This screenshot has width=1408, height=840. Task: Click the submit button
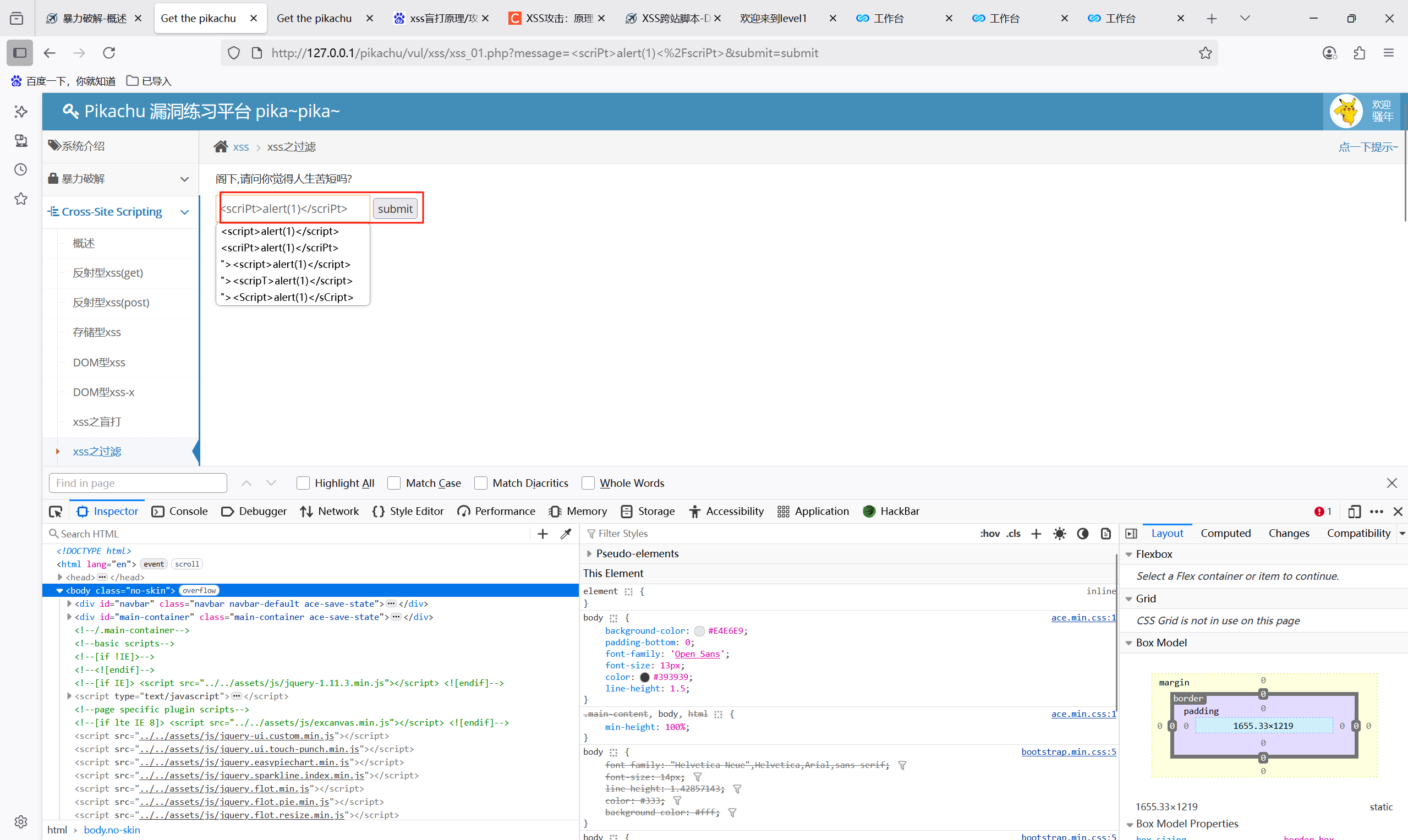click(x=395, y=209)
